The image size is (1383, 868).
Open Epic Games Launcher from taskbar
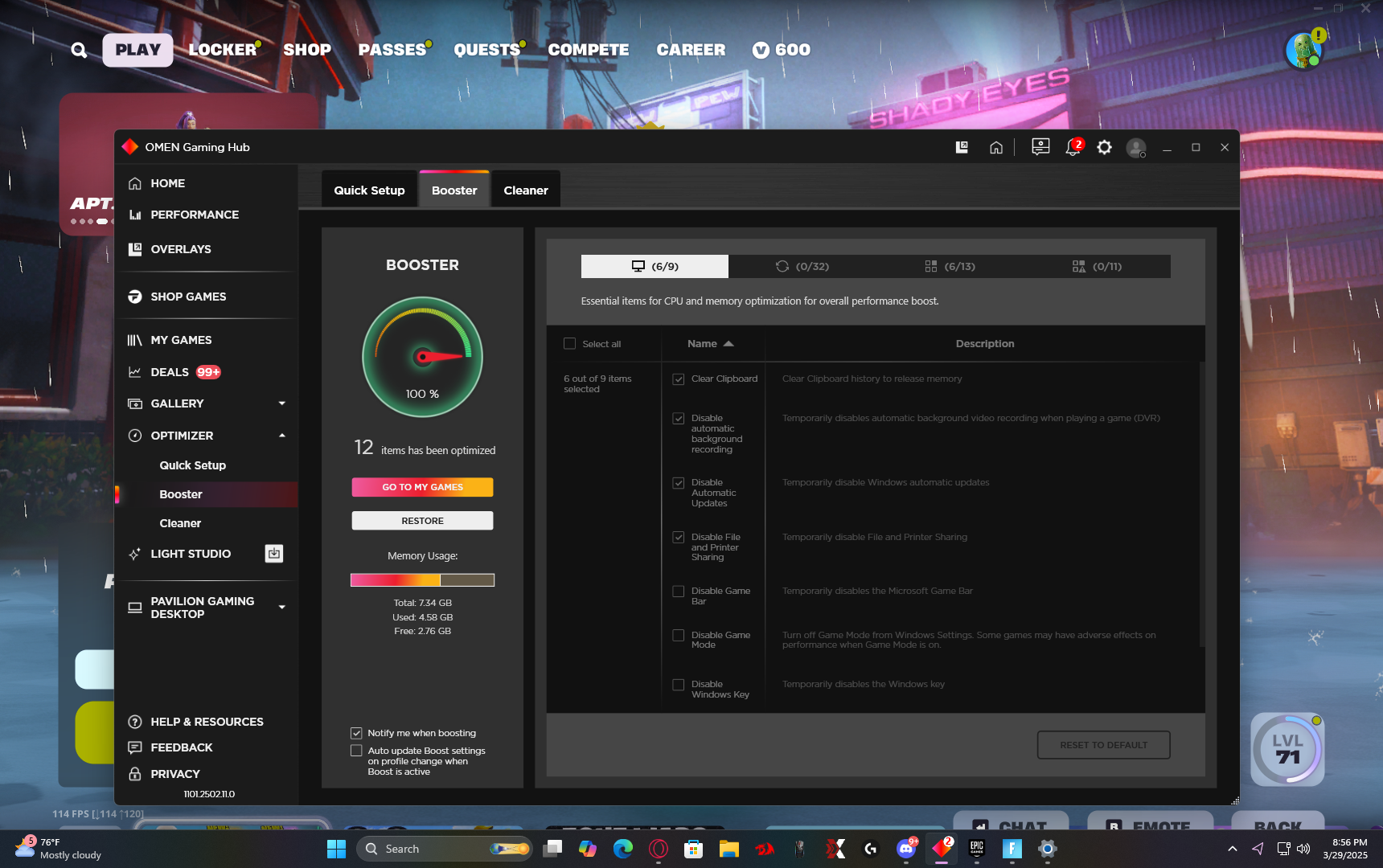click(x=977, y=849)
